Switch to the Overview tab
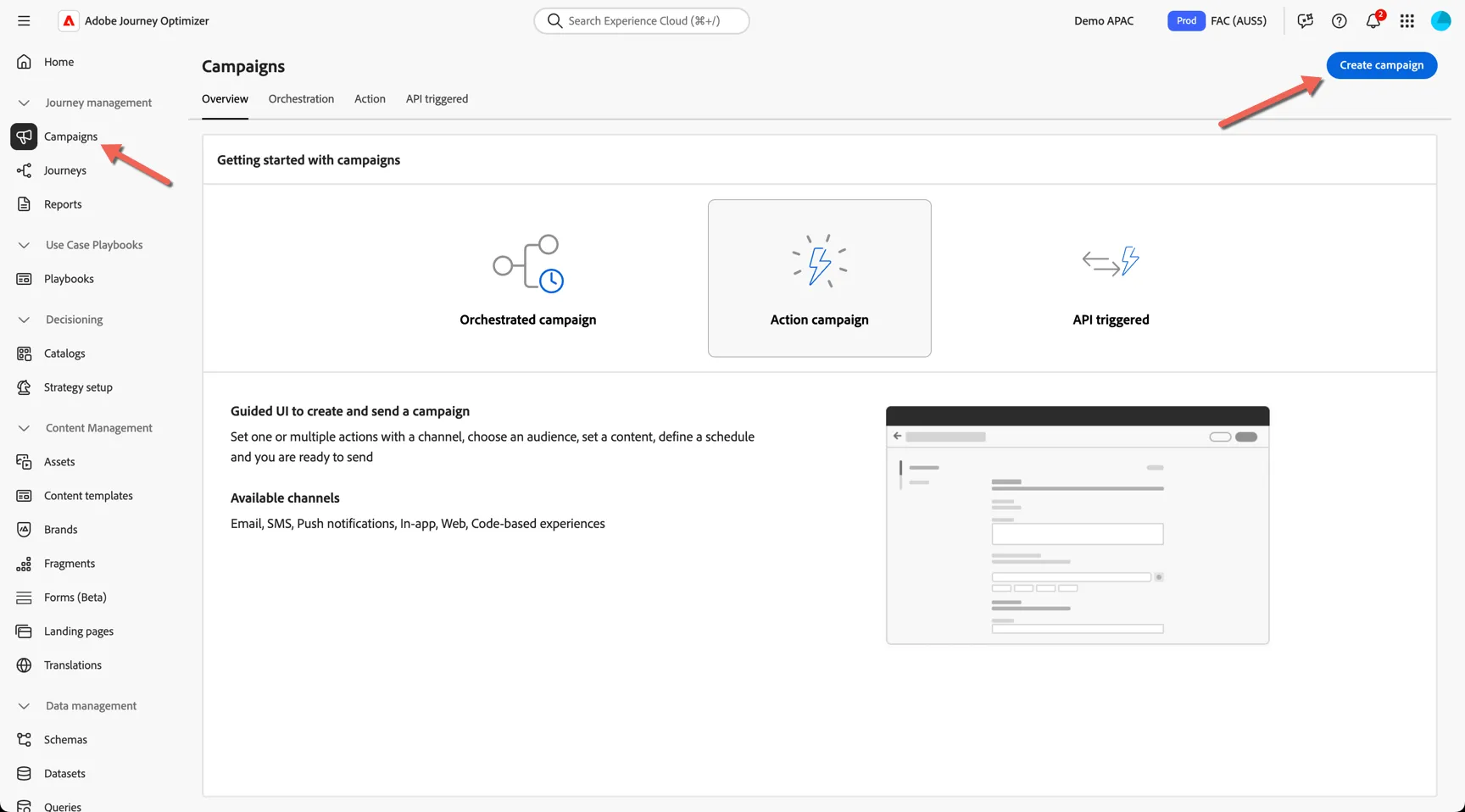 tap(225, 99)
